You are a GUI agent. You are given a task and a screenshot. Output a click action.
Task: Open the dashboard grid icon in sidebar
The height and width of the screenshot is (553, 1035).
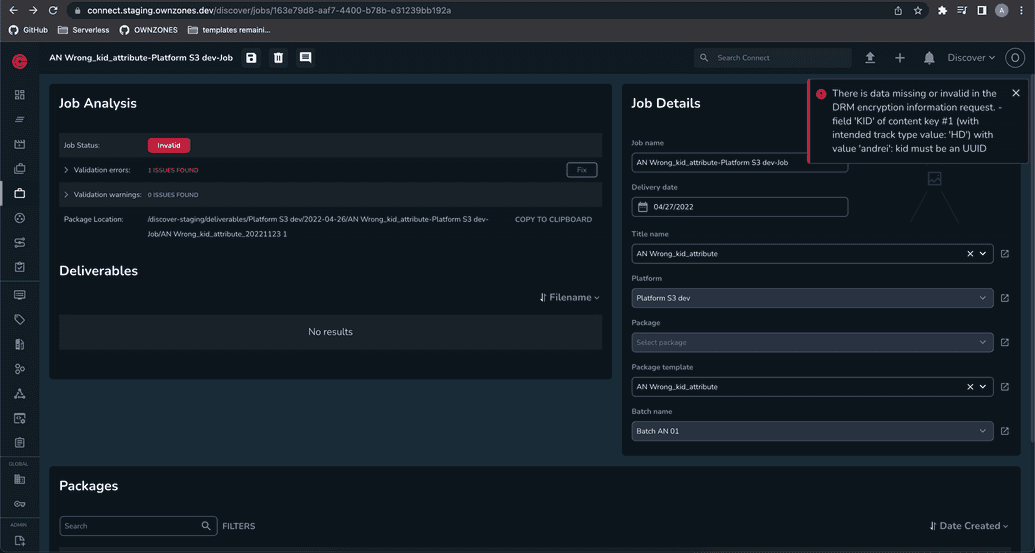[x=20, y=95]
